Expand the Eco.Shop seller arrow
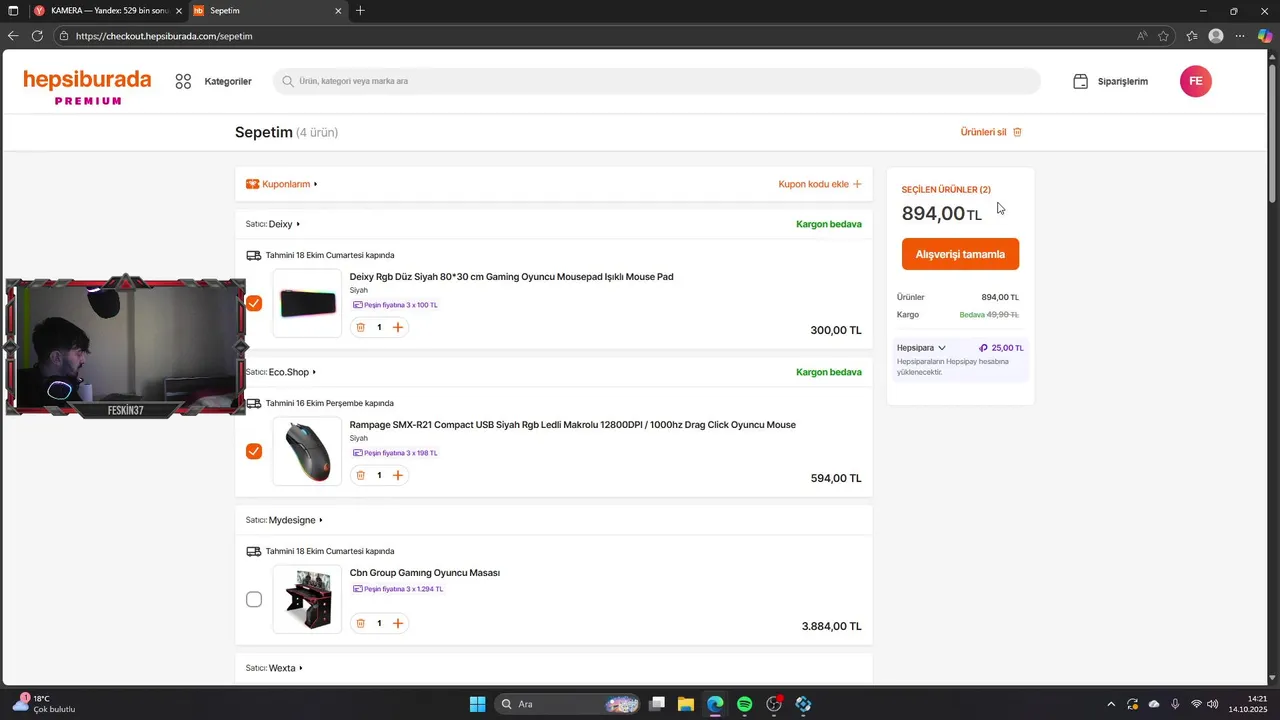1280x720 pixels. tap(314, 372)
